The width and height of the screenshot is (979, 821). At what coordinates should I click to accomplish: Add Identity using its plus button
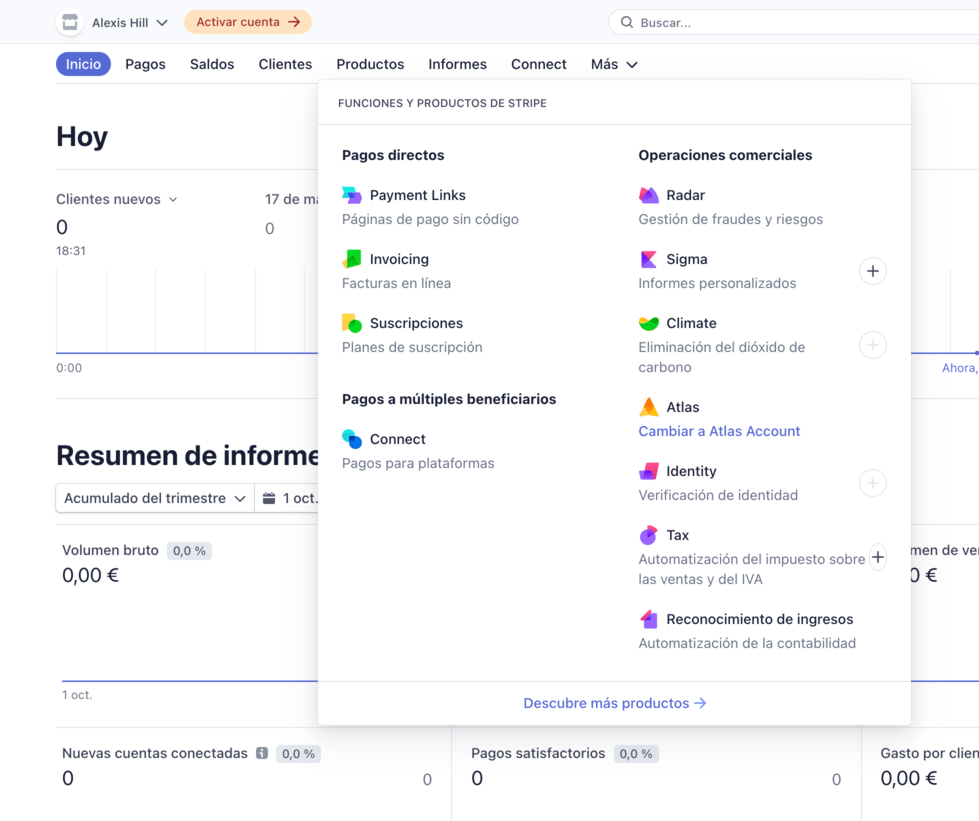(872, 483)
